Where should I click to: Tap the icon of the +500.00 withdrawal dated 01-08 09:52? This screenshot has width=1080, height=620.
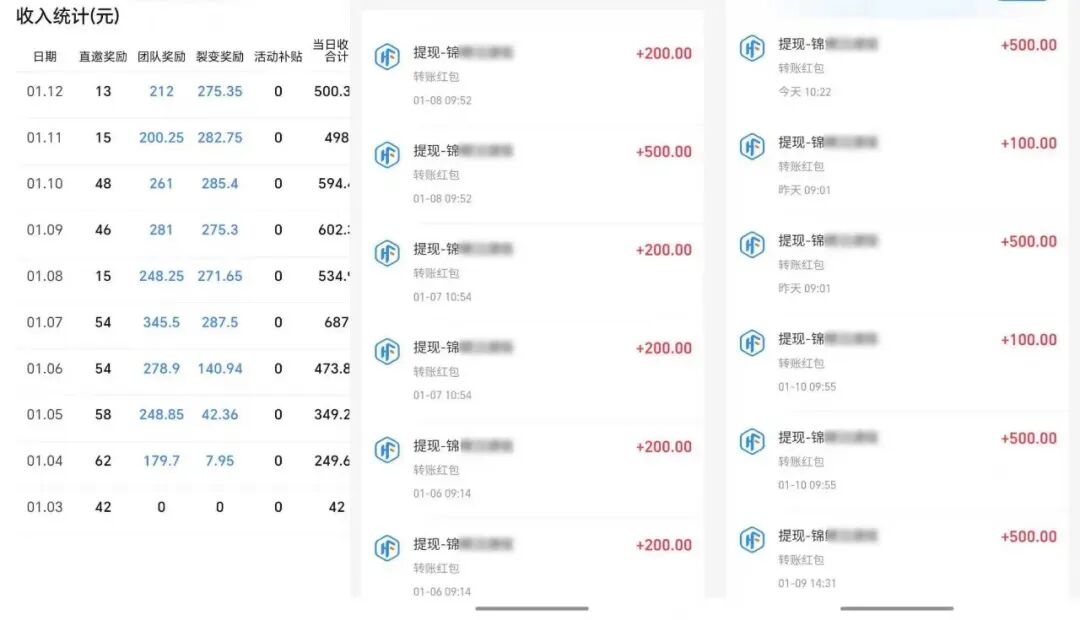click(387, 155)
